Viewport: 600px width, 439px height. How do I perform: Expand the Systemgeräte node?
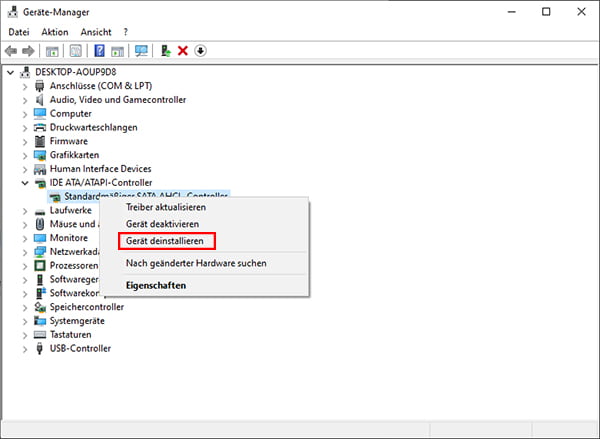pos(25,321)
